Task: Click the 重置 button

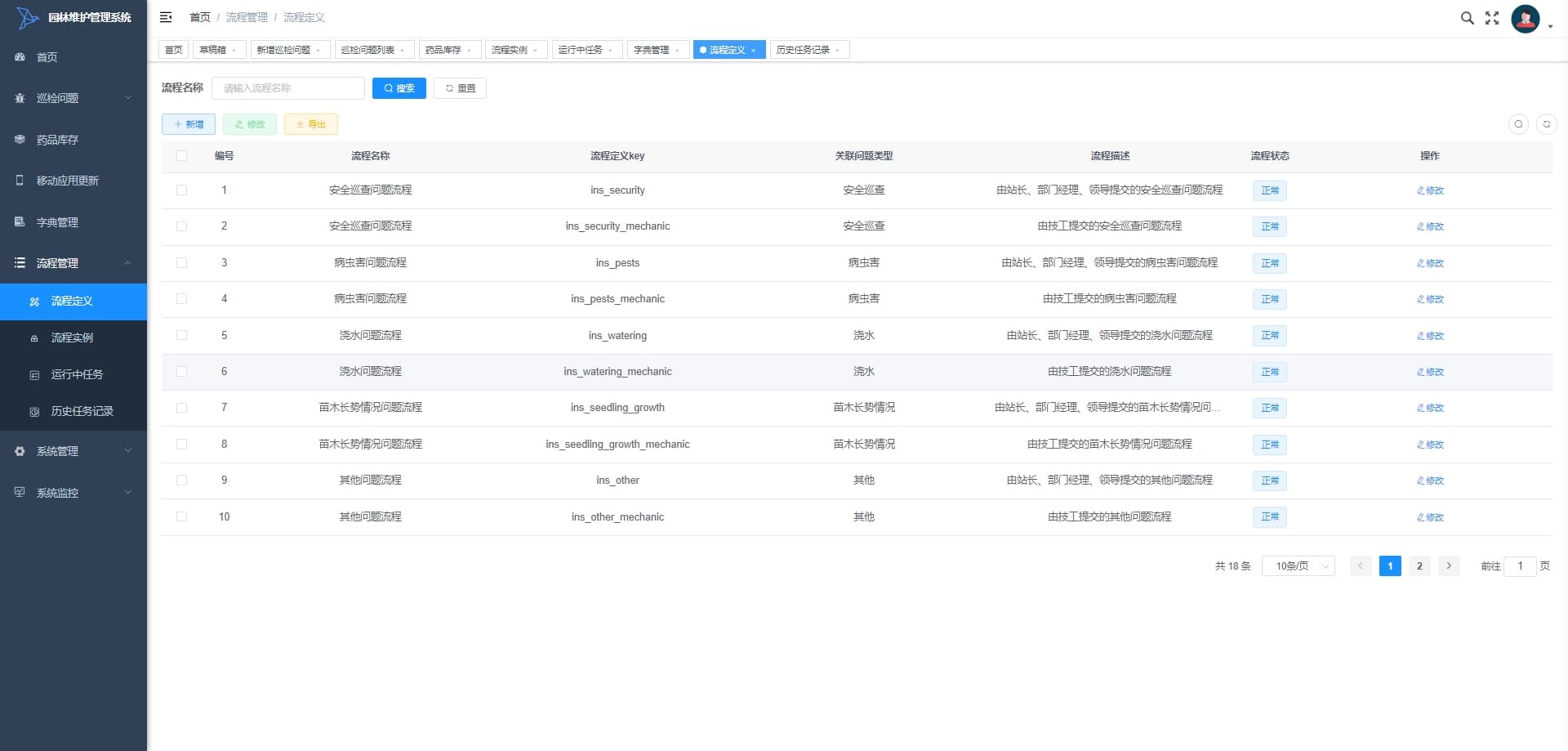Action: point(461,88)
